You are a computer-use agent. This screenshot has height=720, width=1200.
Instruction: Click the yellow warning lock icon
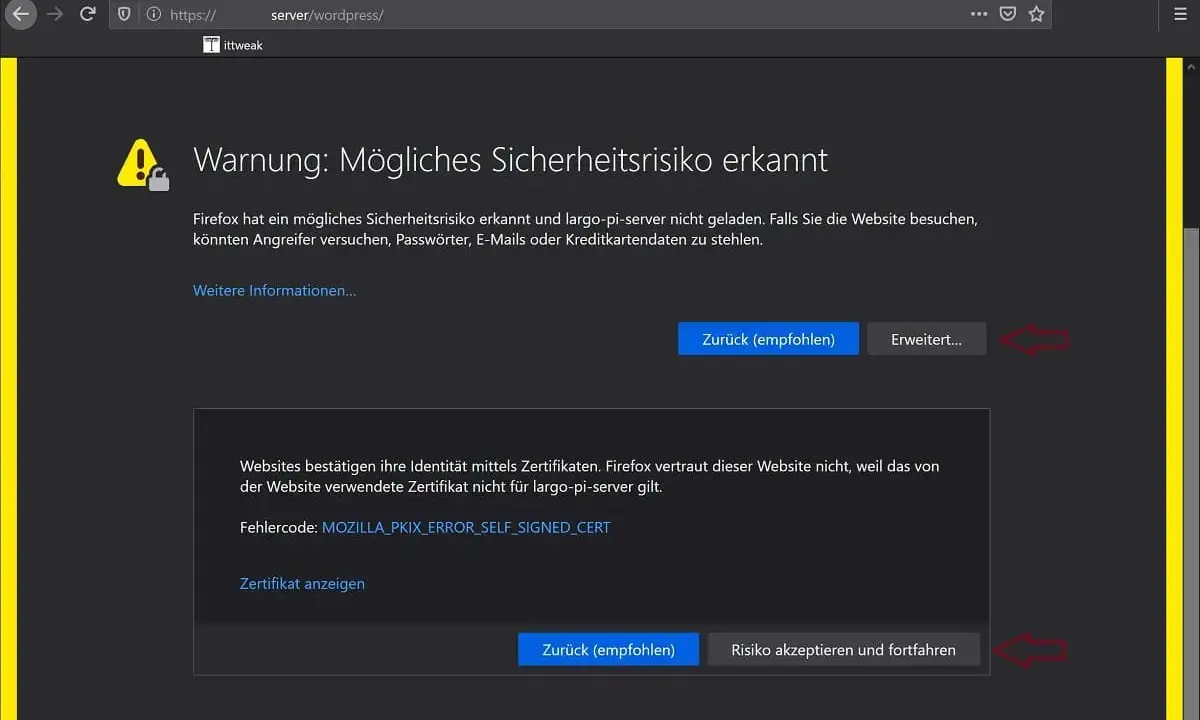(143, 164)
